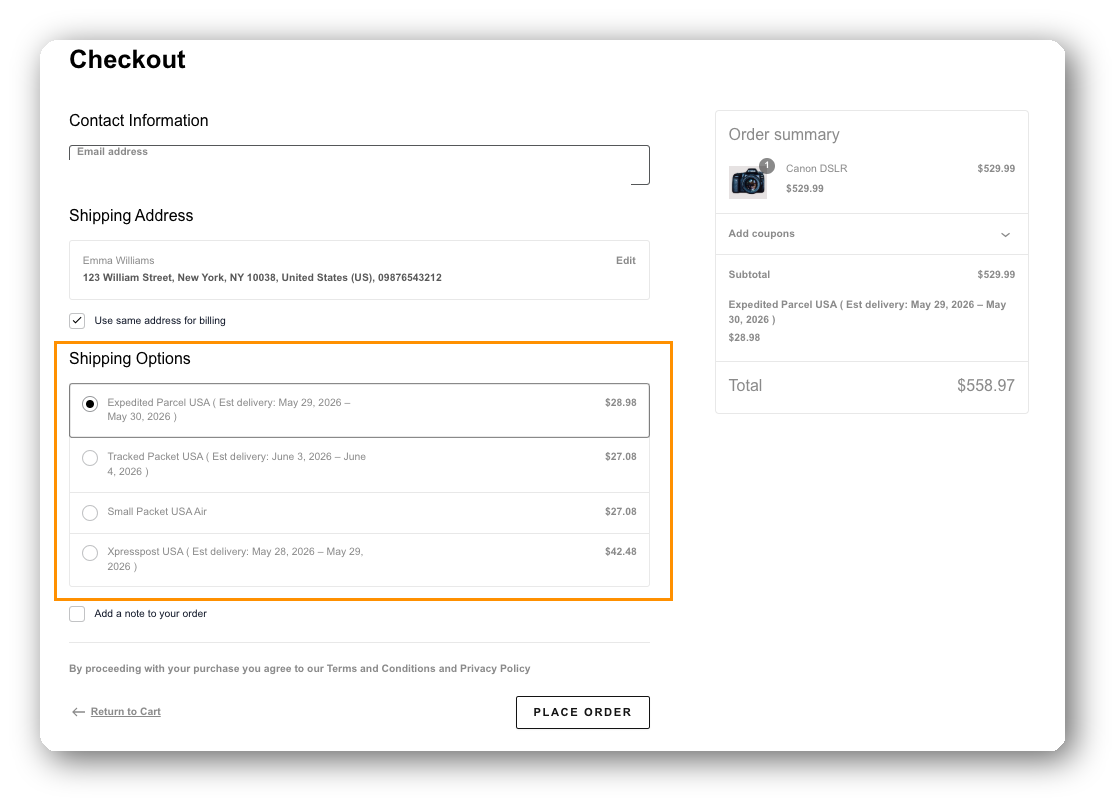
Task: Select Expedited Parcel USA radio button
Action: pyautogui.click(x=90, y=404)
